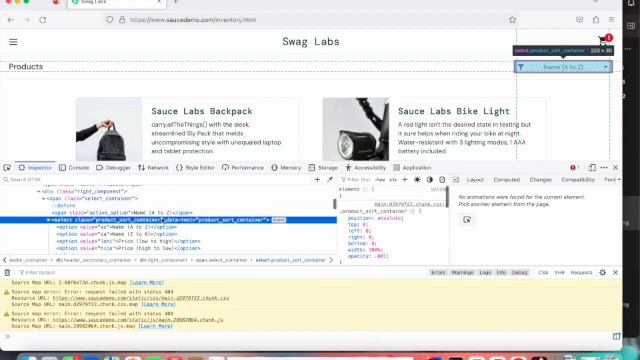Screen dimensions: 640x360
Task: Switch to the Inspector tab
Action: coord(36,167)
